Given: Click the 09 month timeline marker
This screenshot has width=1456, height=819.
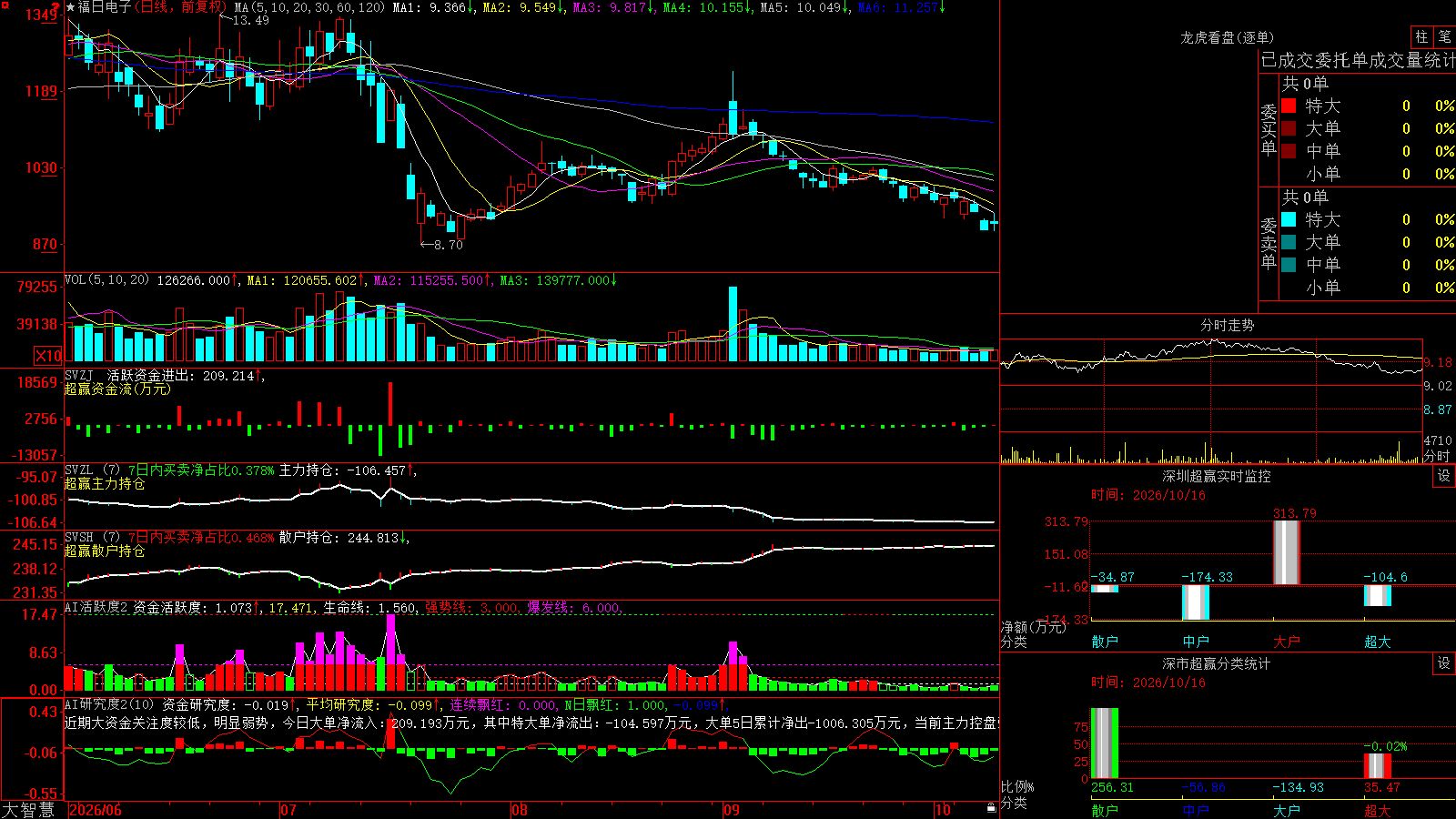Looking at the screenshot, I should point(732,809).
